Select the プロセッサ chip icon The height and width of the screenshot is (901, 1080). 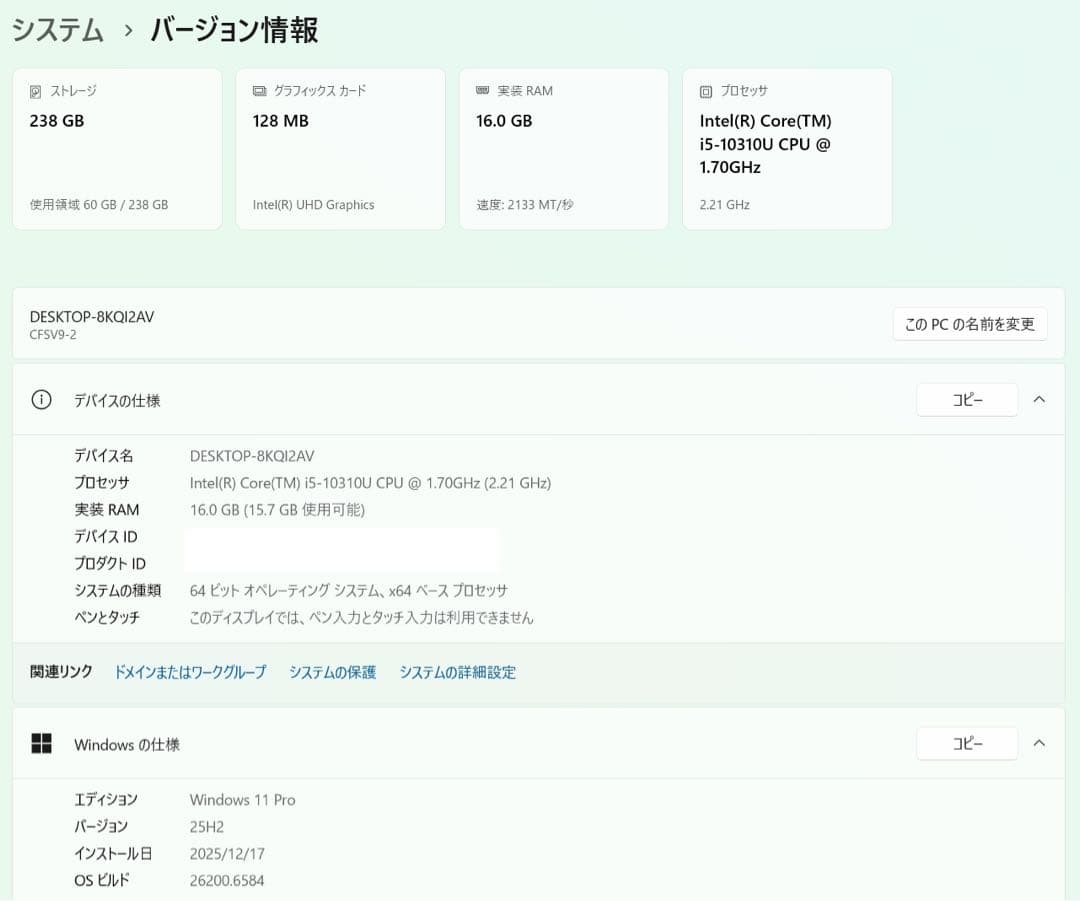click(705, 91)
